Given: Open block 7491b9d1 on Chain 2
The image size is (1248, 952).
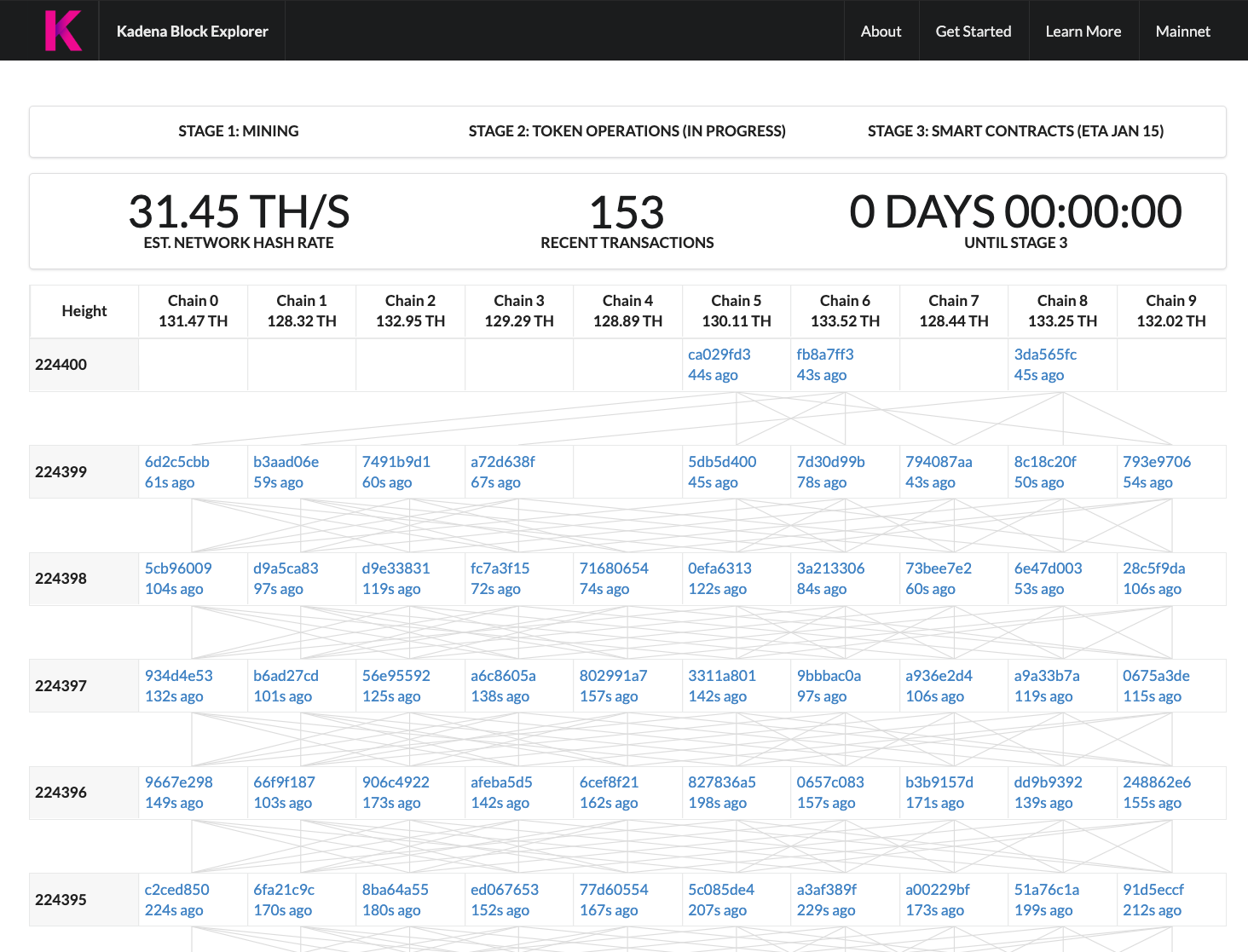Looking at the screenshot, I should pyautogui.click(x=396, y=462).
